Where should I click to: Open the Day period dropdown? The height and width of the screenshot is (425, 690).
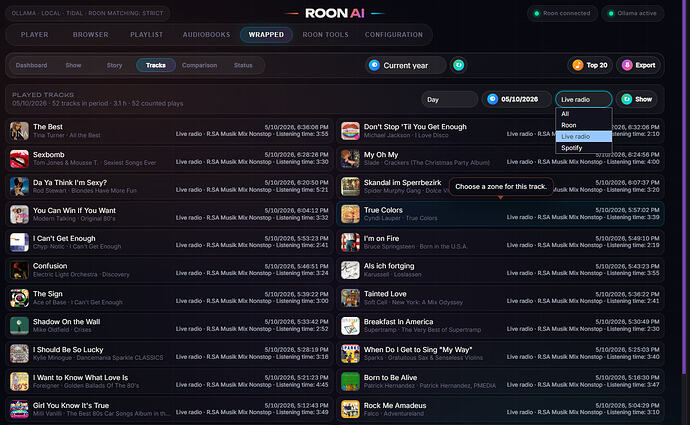pos(449,99)
